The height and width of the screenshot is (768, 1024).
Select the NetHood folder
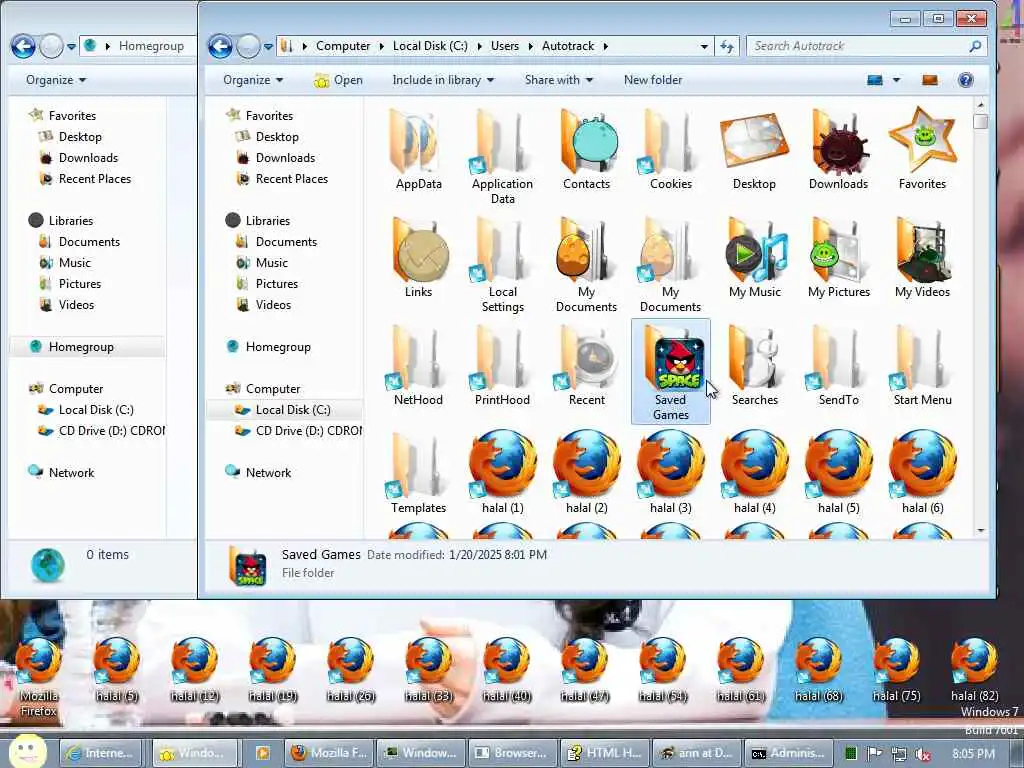[x=418, y=366]
